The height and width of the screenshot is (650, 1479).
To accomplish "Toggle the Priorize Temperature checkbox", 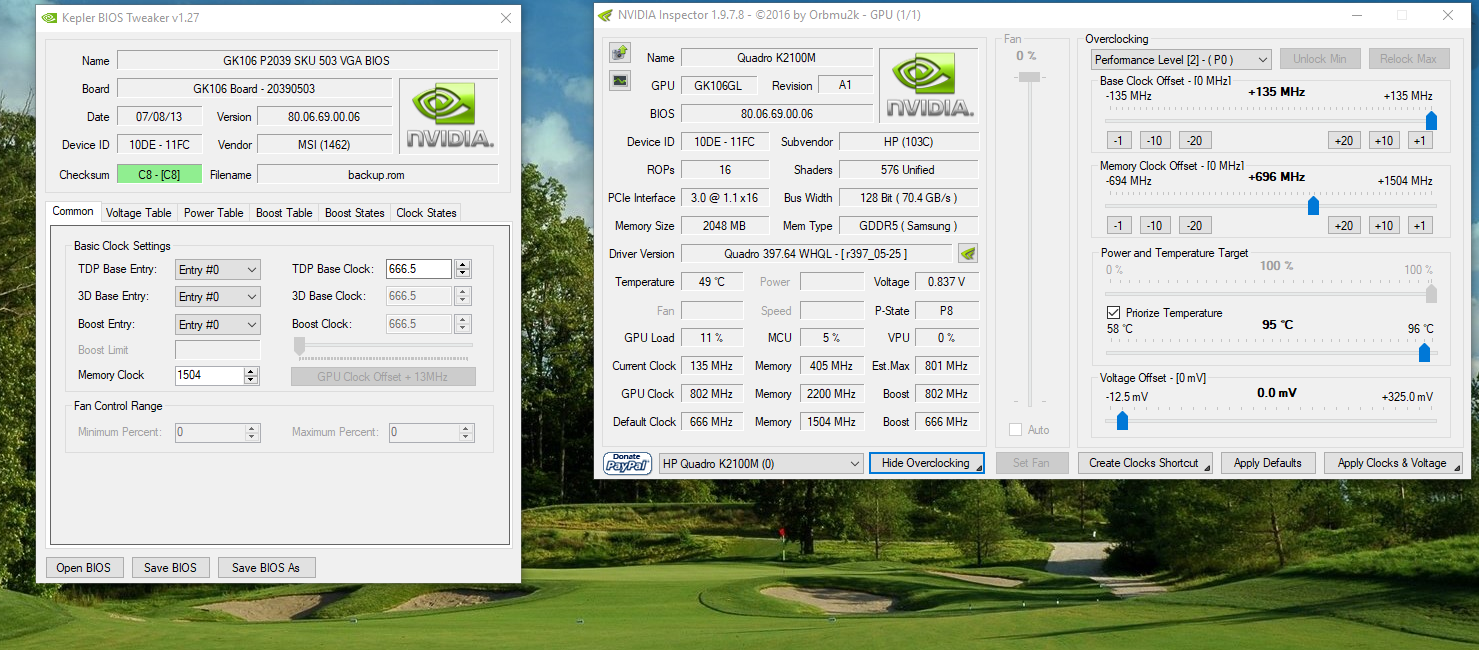I will tap(1114, 313).
